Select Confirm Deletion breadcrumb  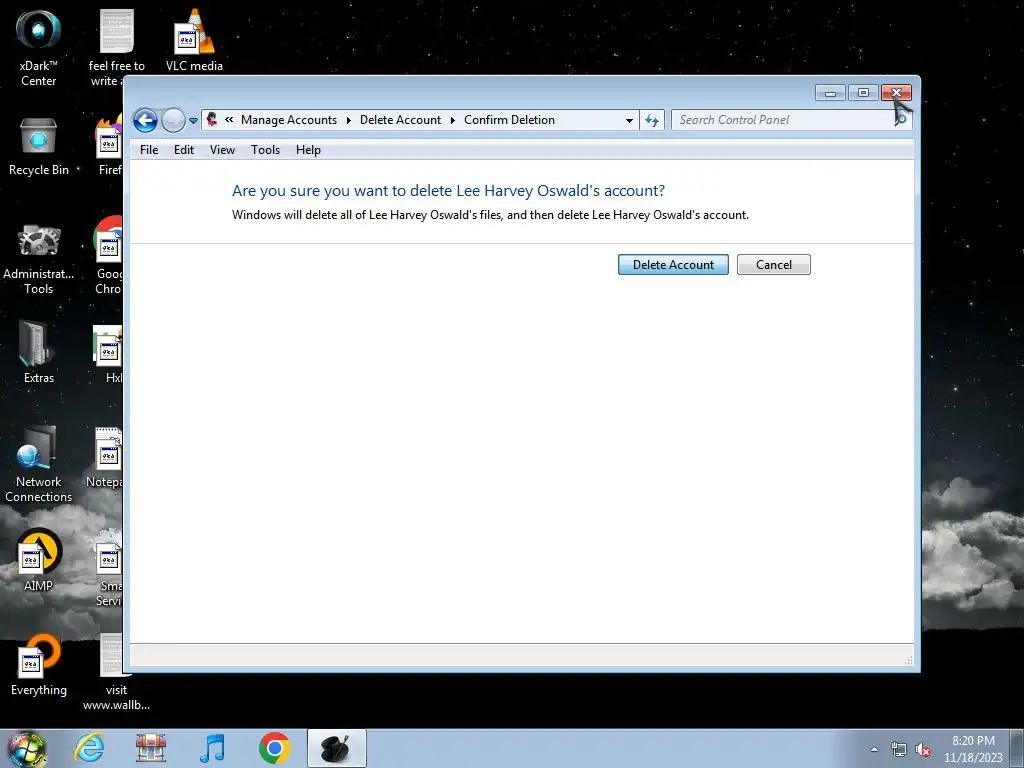[509, 120]
